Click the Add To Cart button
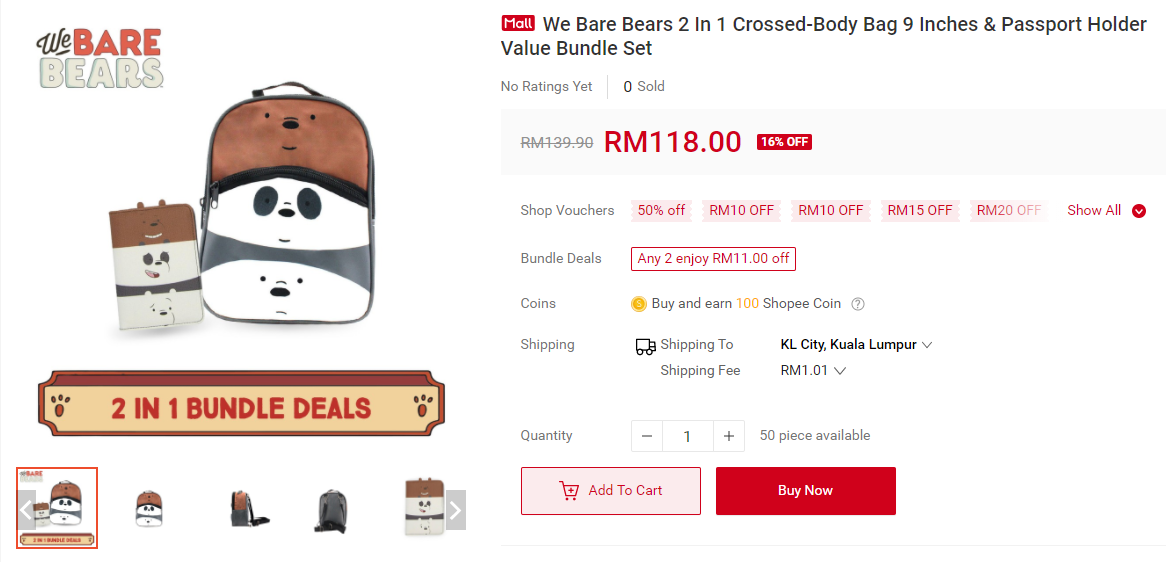This screenshot has height=562, width=1169. click(610, 491)
